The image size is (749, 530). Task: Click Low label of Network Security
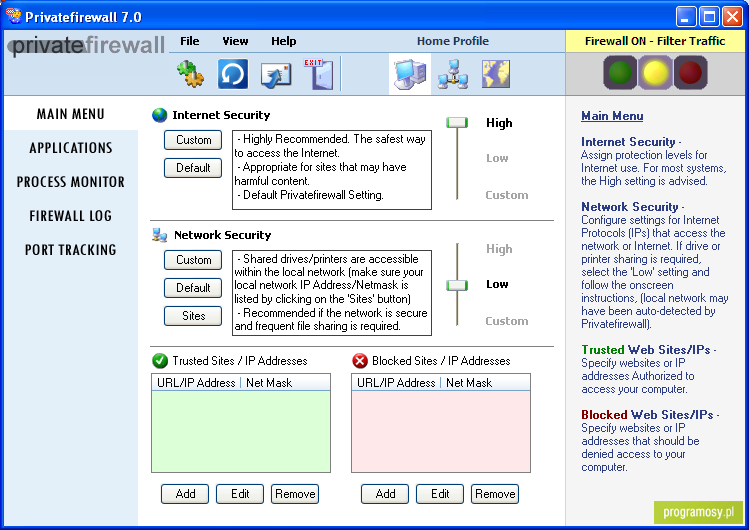pos(497,284)
